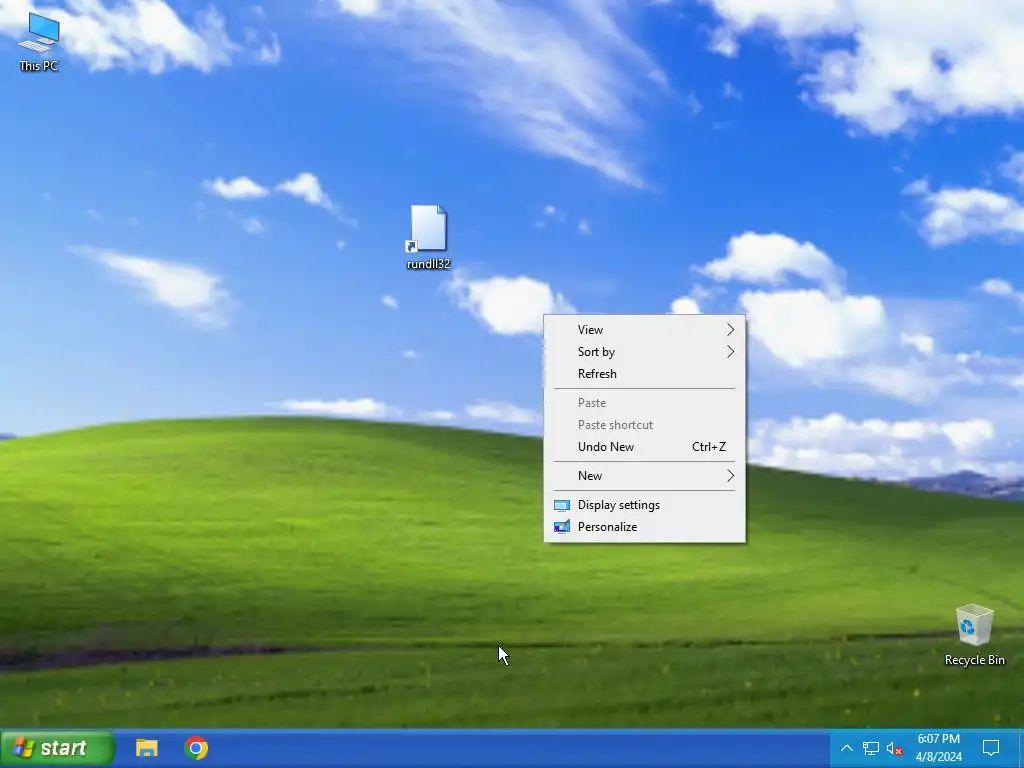This screenshot has width=1024, height=768.
Task: Open Personalize from the context menu
Action: point(645,527)
